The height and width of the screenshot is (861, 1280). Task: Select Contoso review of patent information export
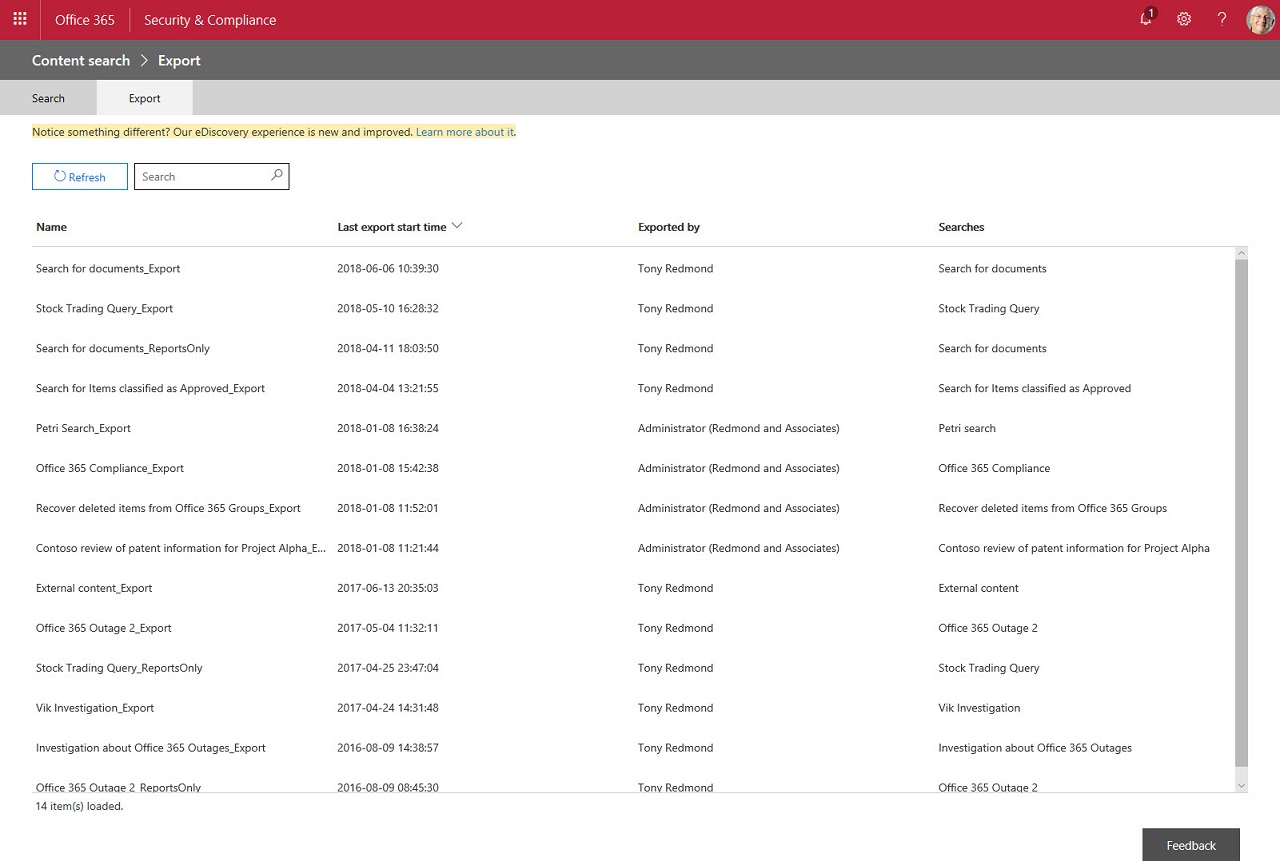pos(633,548)
